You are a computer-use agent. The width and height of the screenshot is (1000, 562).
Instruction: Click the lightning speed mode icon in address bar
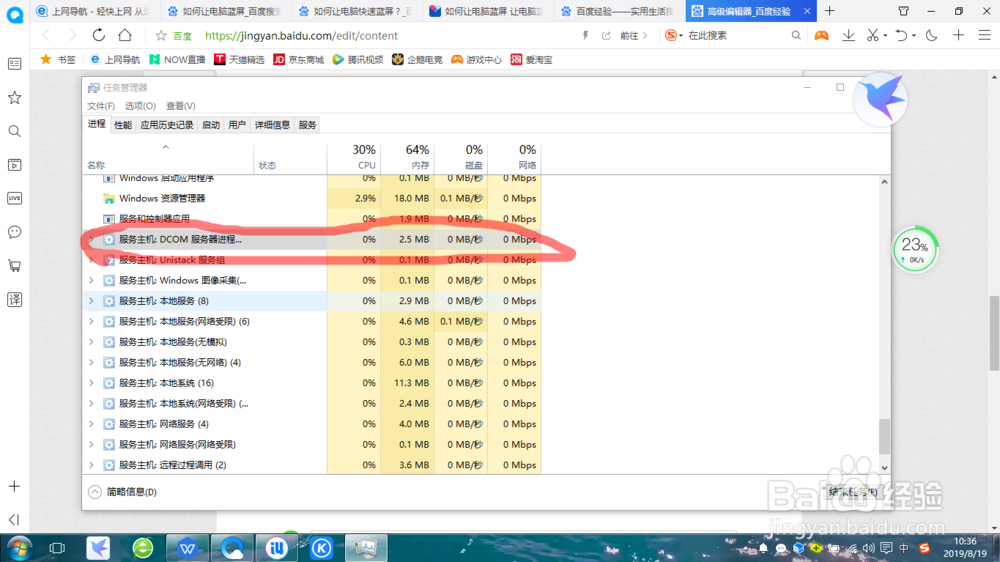tap(585, 36)
